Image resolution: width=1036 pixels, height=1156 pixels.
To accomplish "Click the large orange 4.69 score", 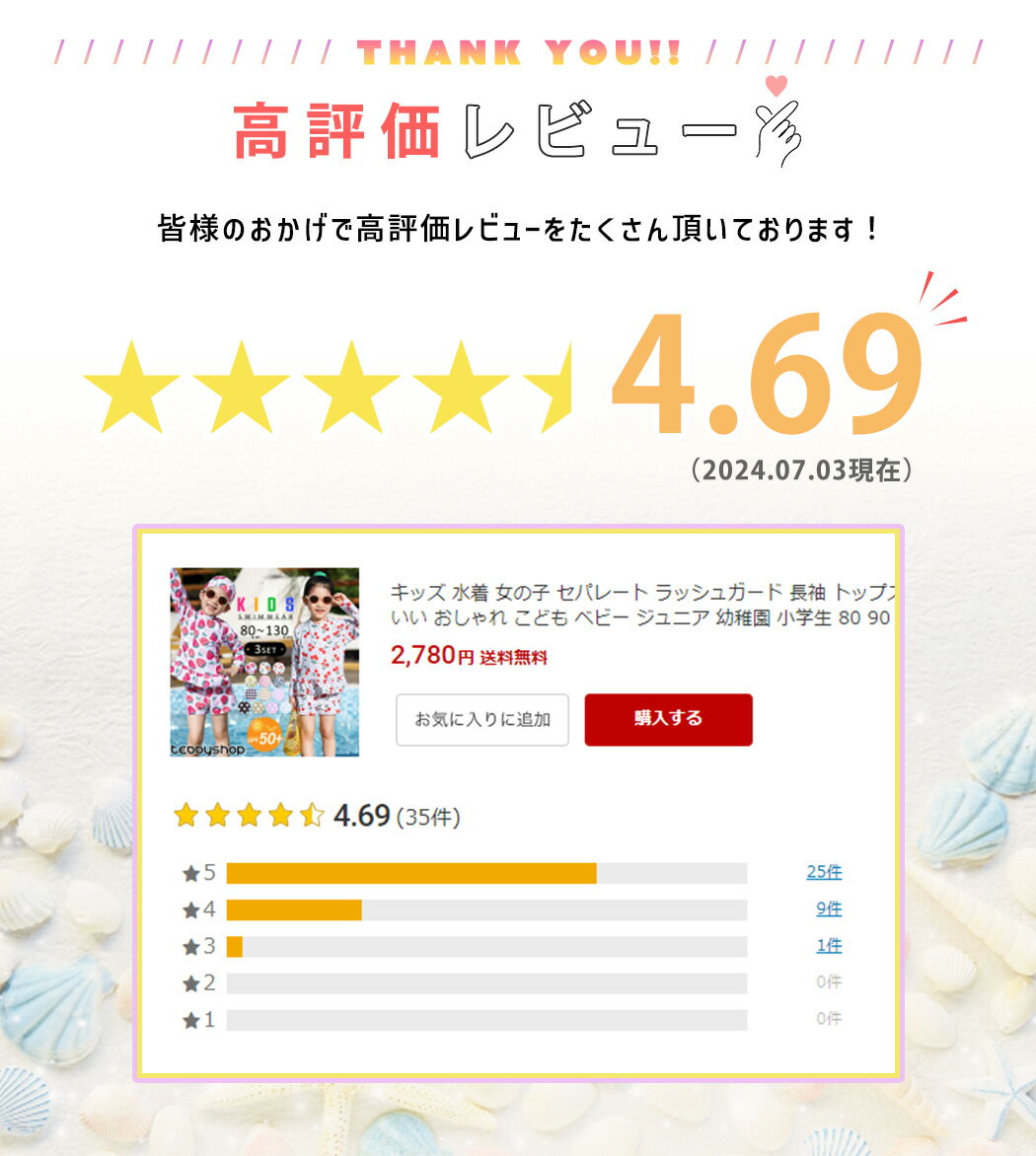I will (767, 374).
